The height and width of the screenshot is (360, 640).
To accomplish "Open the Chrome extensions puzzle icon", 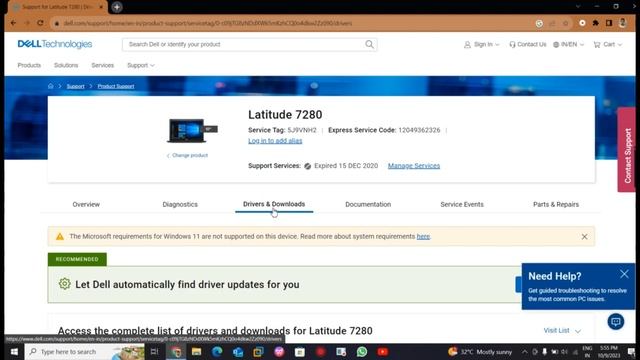I will click(x=596, y=23).
